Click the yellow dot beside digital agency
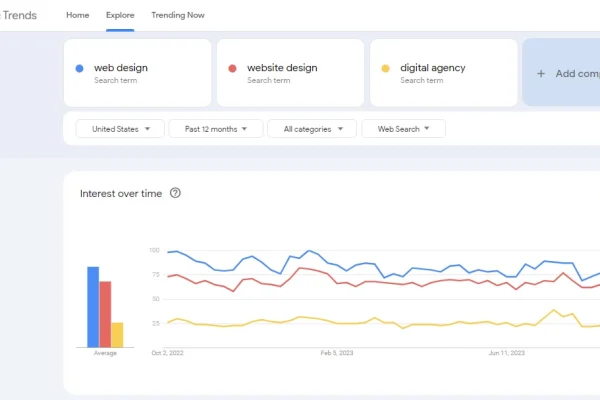The image size is (600, 400). pos(385,69)
